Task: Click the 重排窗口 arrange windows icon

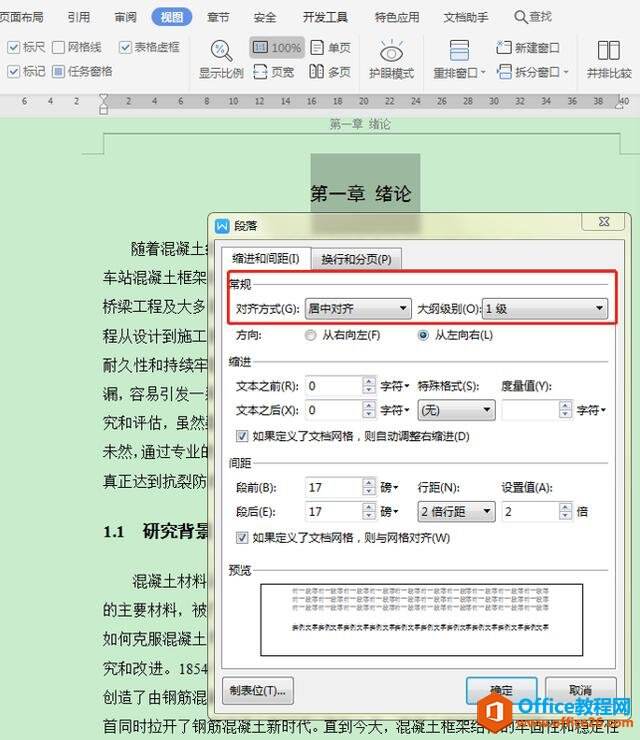Action: tap(459, 50)
